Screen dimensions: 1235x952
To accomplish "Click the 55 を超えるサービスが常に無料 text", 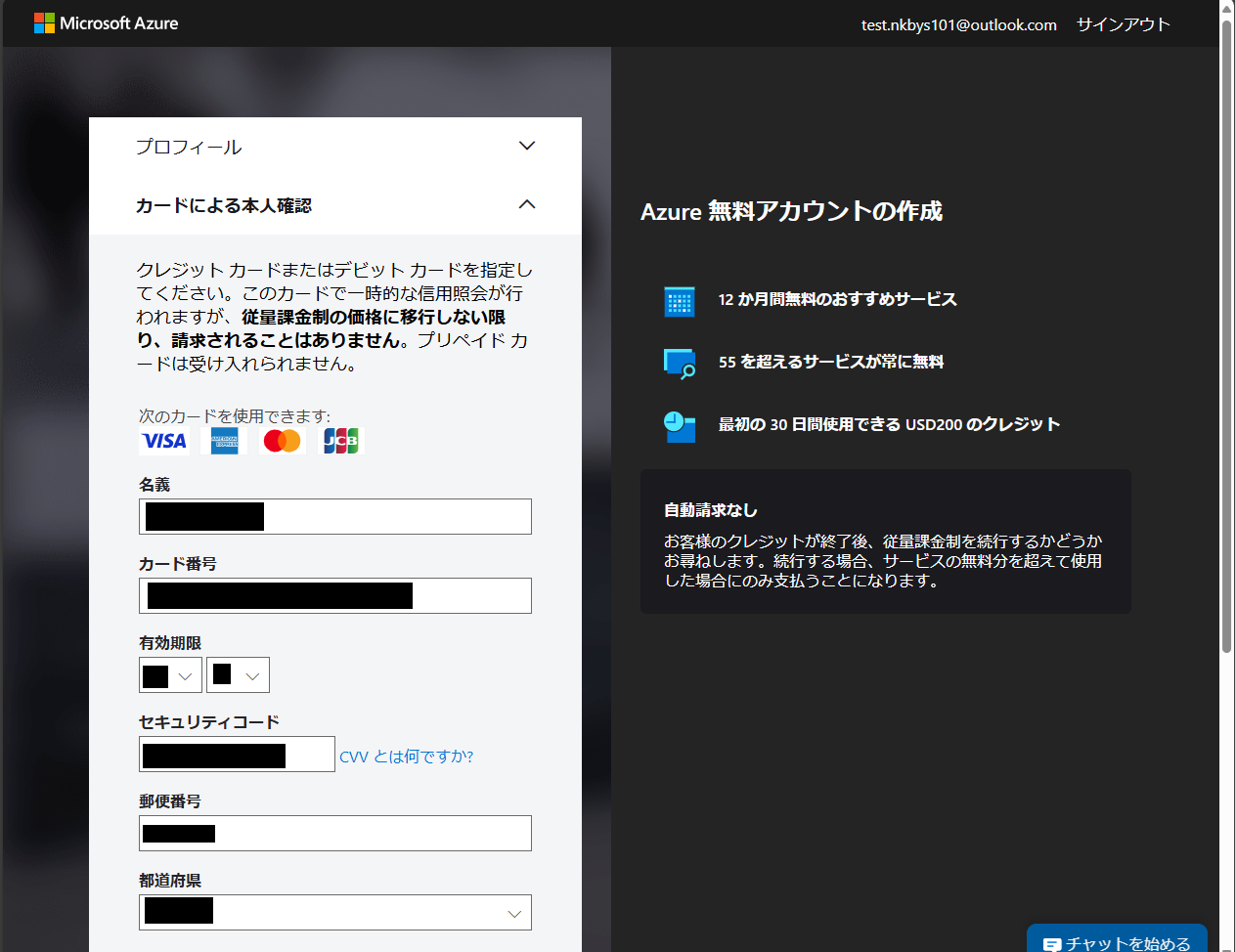I will pos(831,362).
